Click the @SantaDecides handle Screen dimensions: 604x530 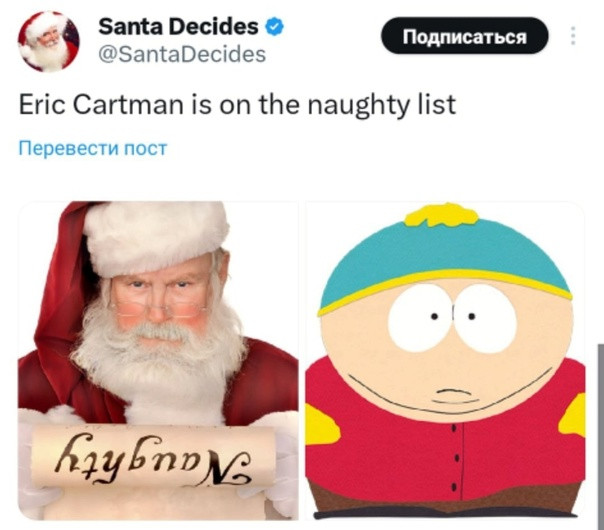point(182,55)
